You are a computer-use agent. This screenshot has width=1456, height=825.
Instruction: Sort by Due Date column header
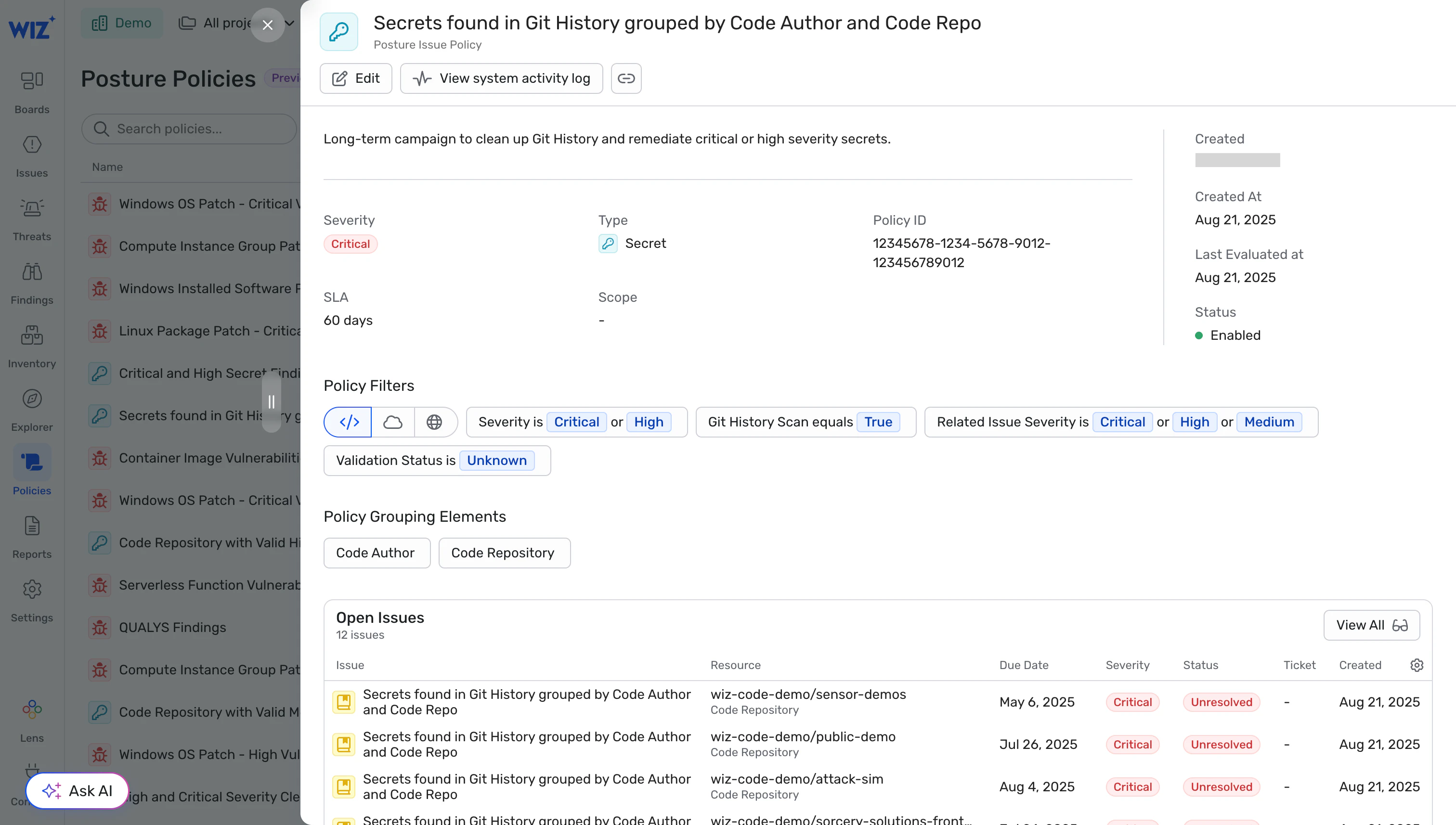pyautogui.click(x=1024, y=665)
